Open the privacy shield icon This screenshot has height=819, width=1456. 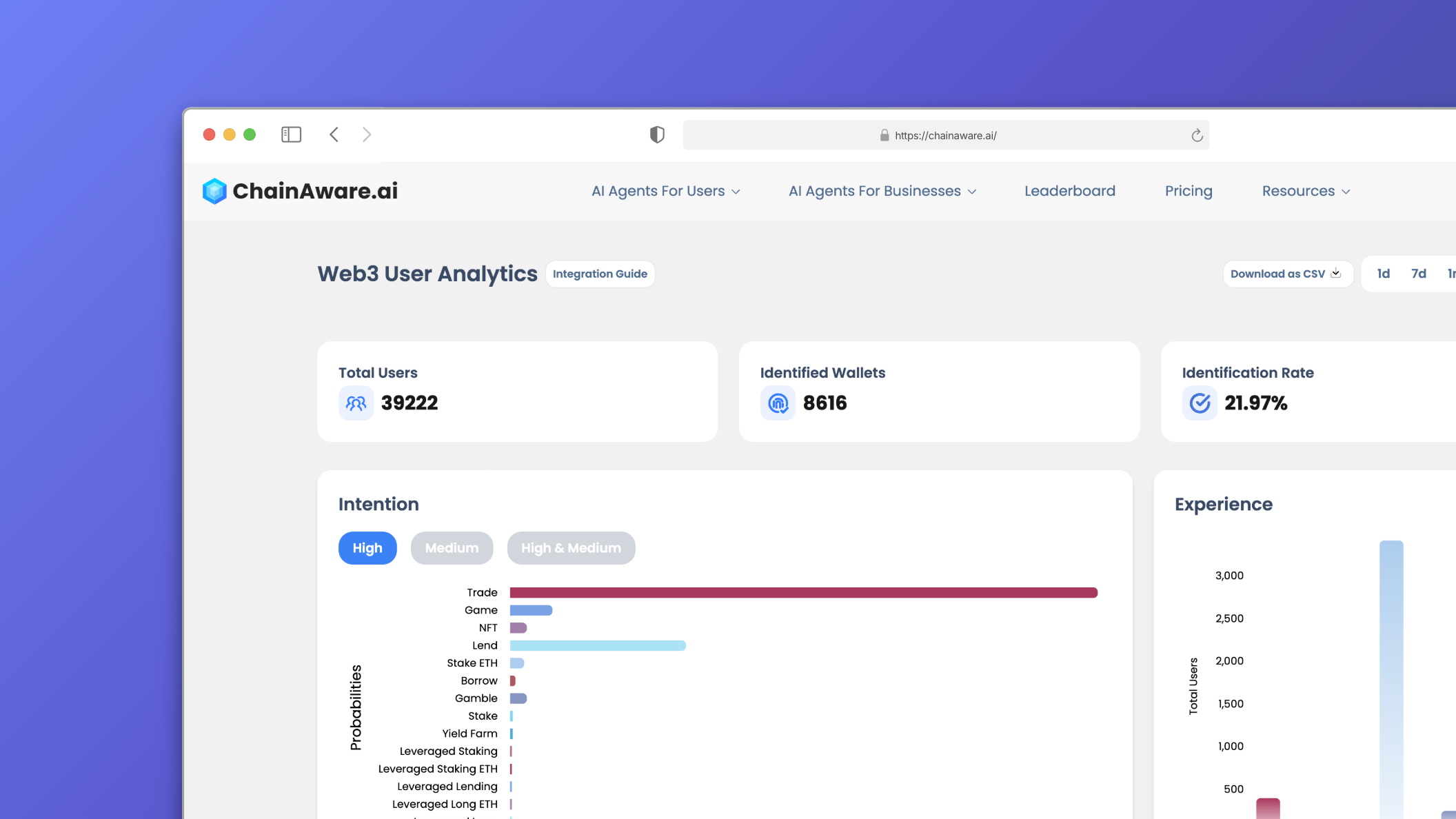(657, 134)
